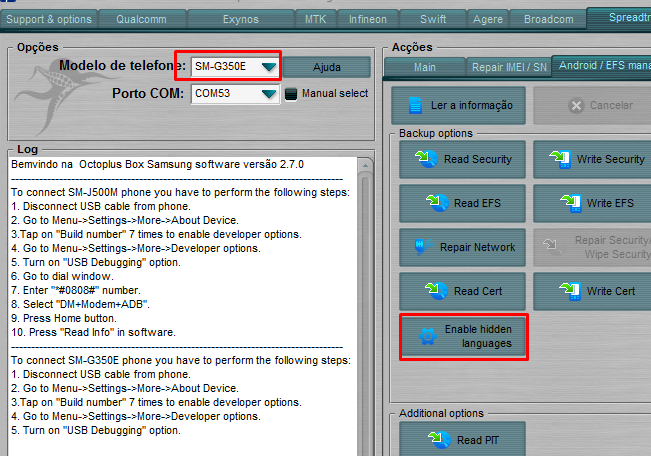Open the Broadcom tab
The image size is (651, 456).
pyautogui.click(x=548, y=19)
